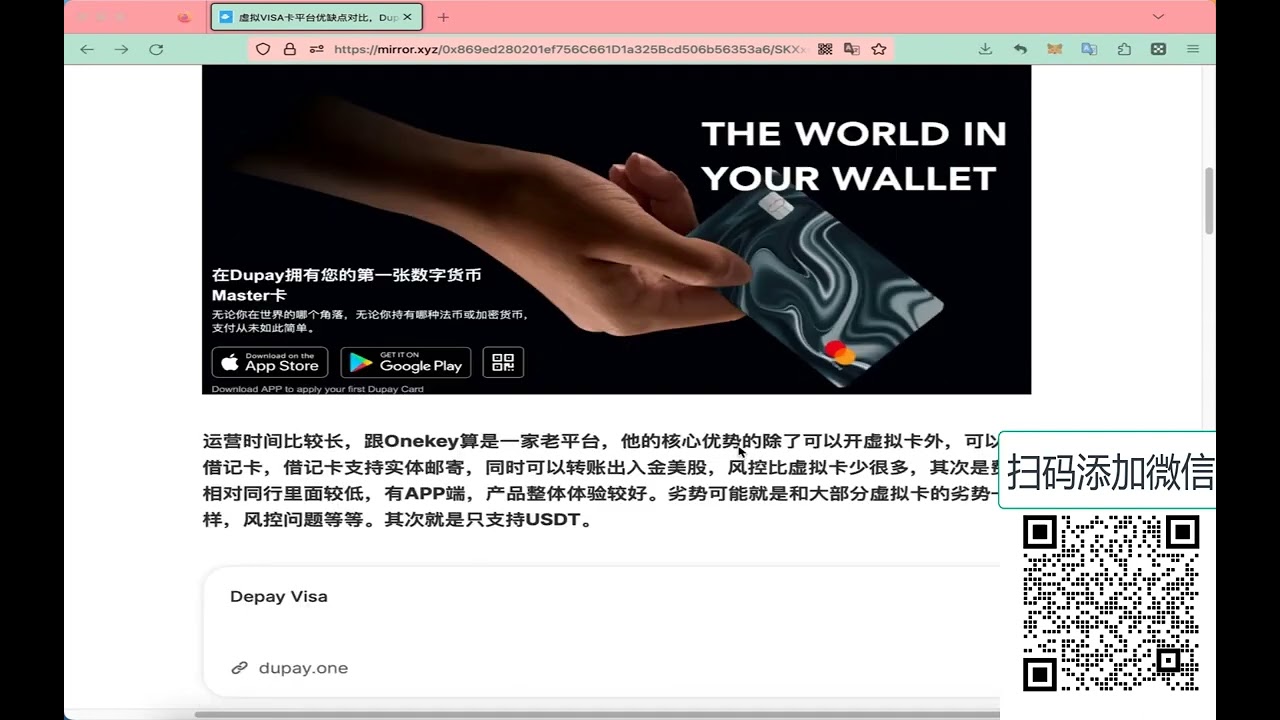
Task: Open the downloads panel
Action: (x=985, y=49)
